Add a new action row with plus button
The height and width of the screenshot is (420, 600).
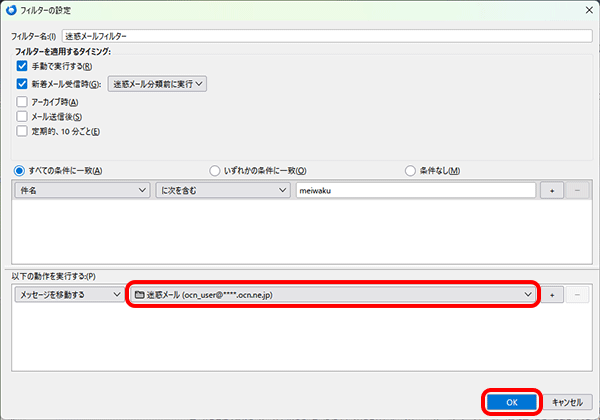click(x=551, y=295)
